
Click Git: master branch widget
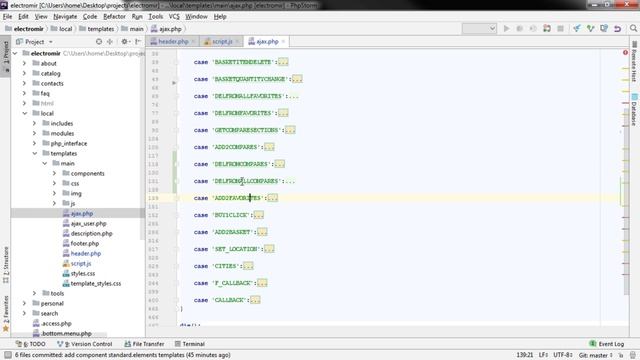[x=595, y=355]
